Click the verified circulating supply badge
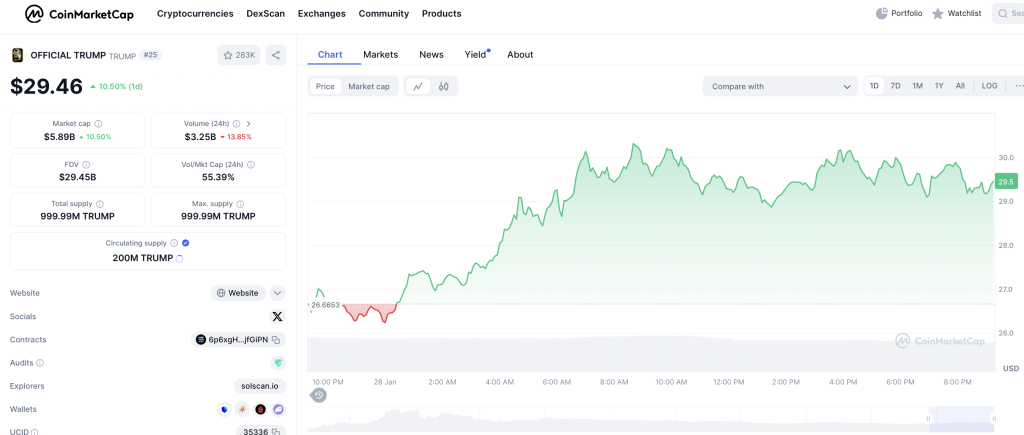 click(x=185, y=243)
